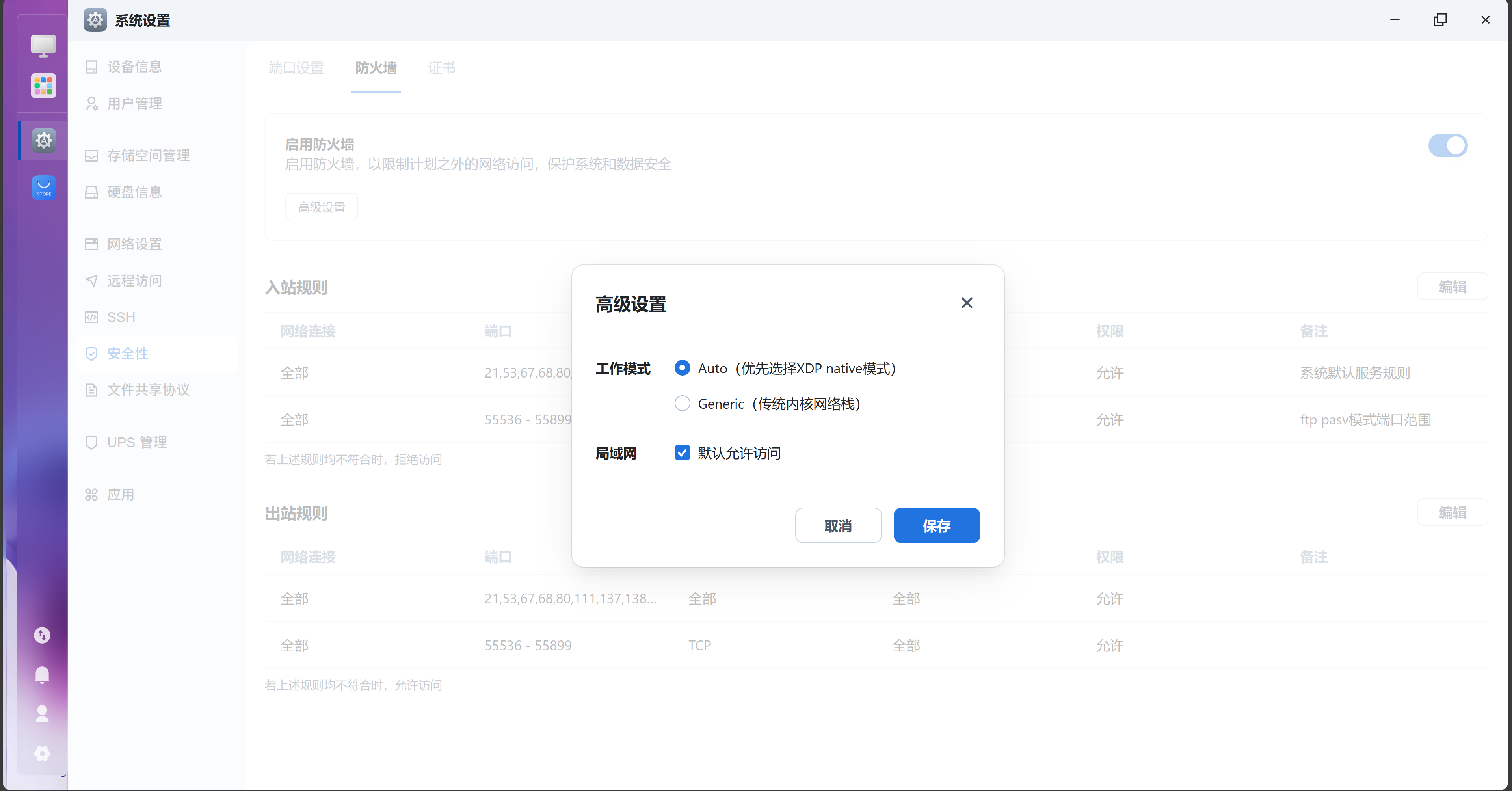
Task: Select Generic traditional kernel stack radio
Action: pos(682,404)
